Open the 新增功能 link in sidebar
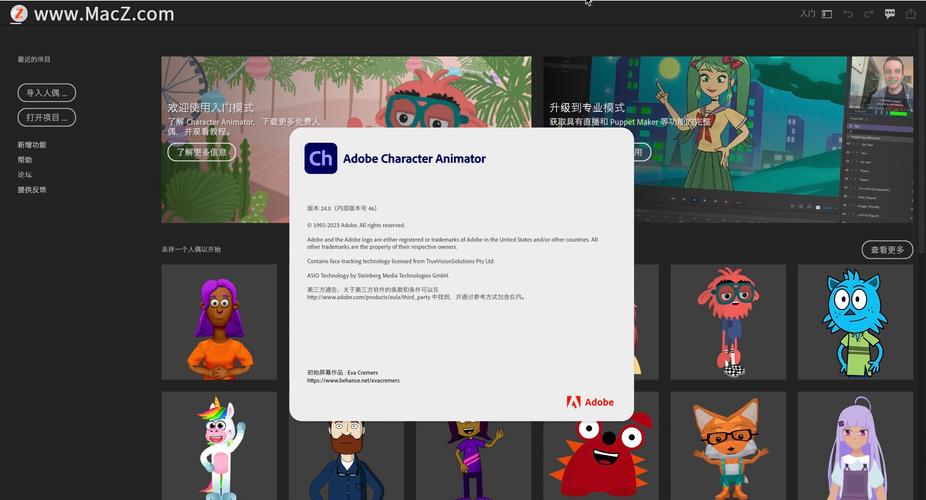The width and height of the screenshot is (926, 500). [32, 145]
